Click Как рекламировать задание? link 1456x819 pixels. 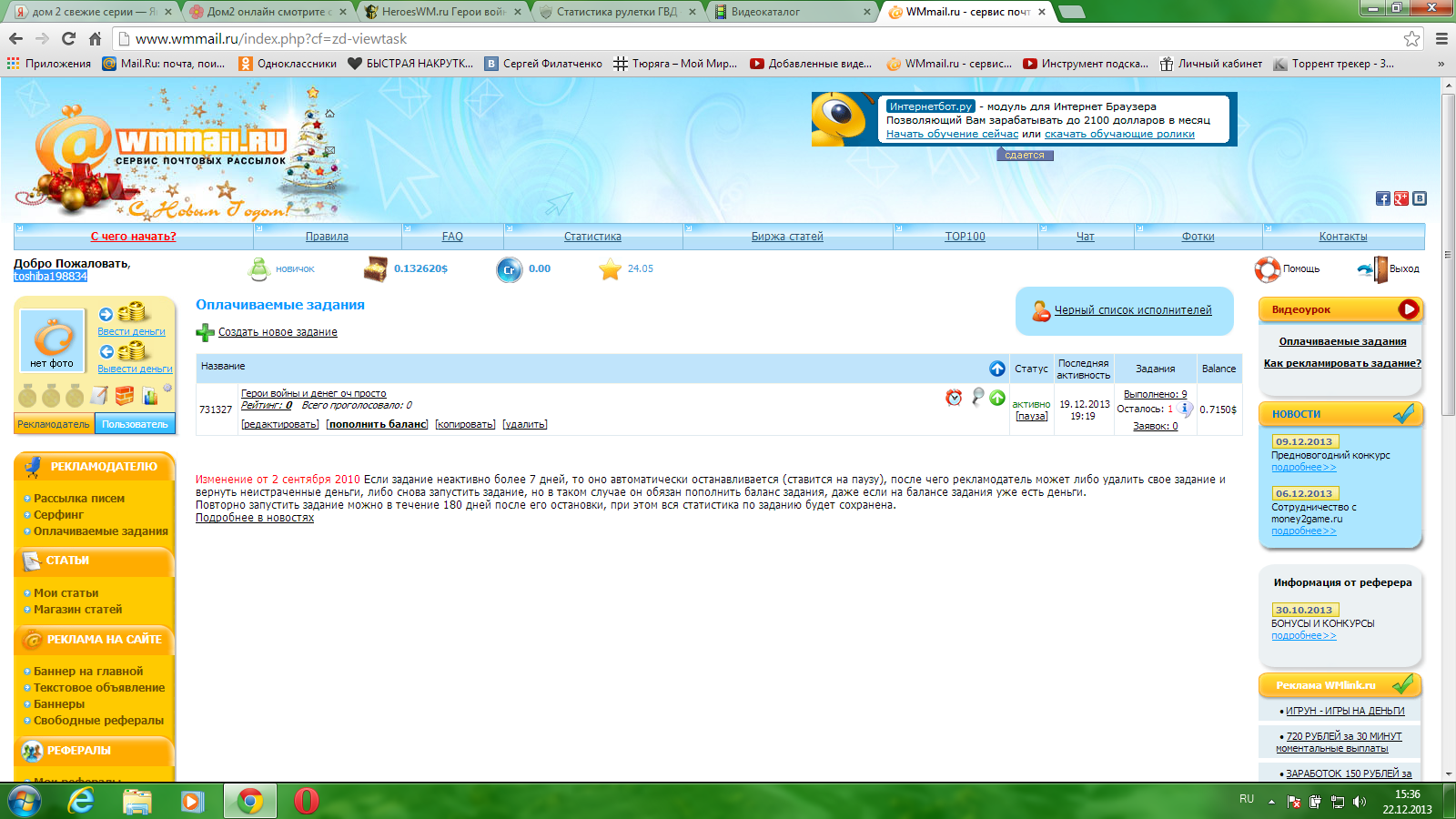click(x=1342, y=363)
